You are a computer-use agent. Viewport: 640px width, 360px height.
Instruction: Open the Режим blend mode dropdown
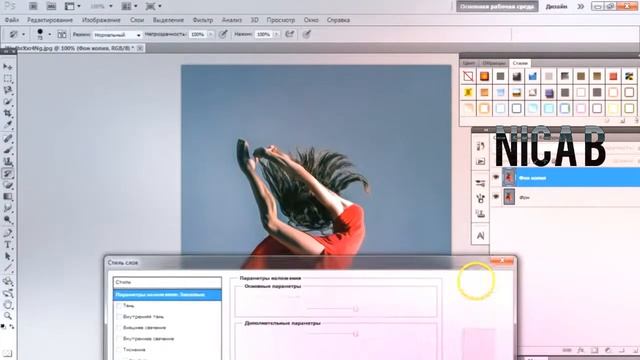click(x=117, y=35)
